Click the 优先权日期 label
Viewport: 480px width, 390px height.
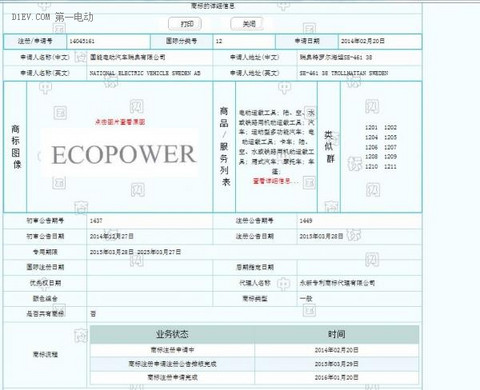point(45,283)
